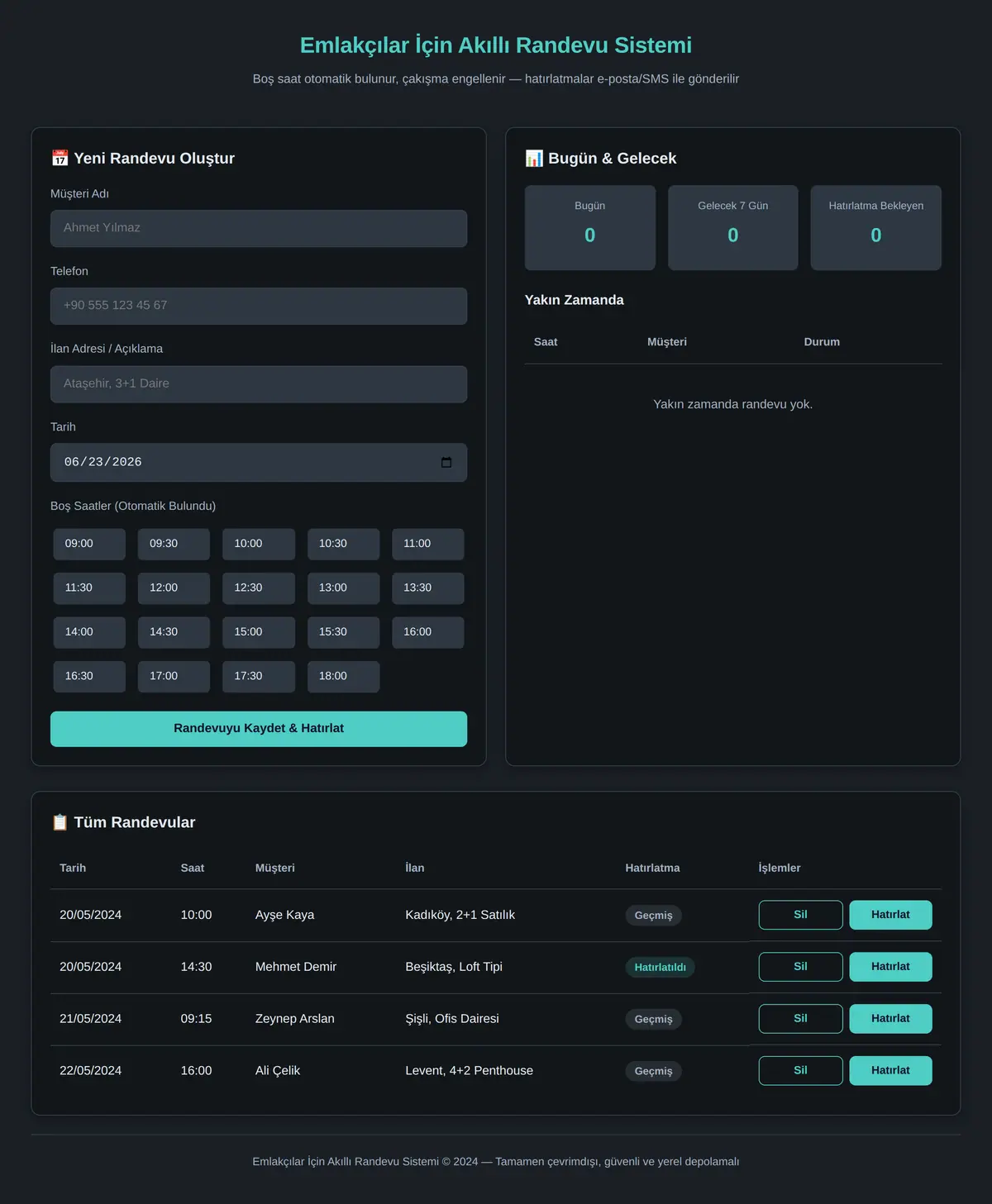Viewport: 992px width, 1204px height.
Task: Pick the 17:30 time slot
Action: 259,677
